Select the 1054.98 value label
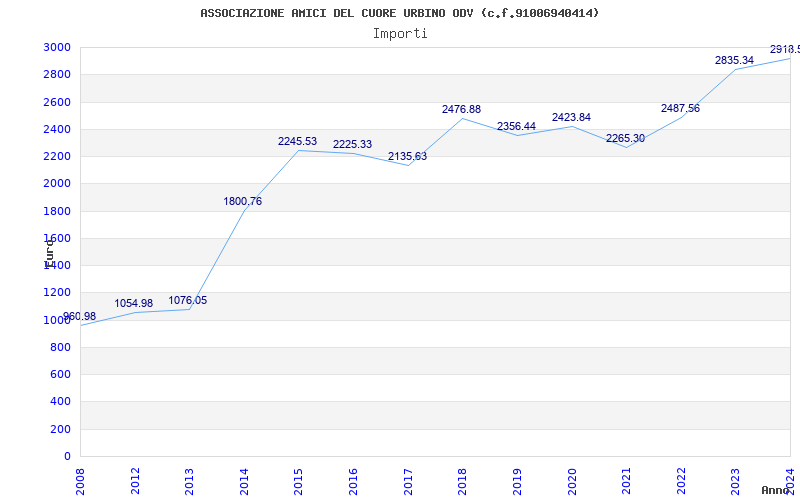This screenshot has width=800, height=500. [x=133, y=303]
